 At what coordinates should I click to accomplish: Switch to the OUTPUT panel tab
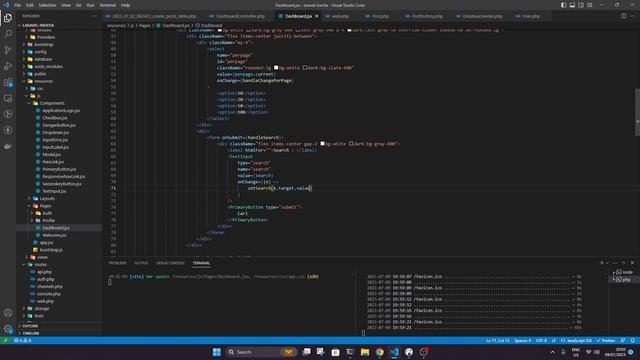[141, 263]
